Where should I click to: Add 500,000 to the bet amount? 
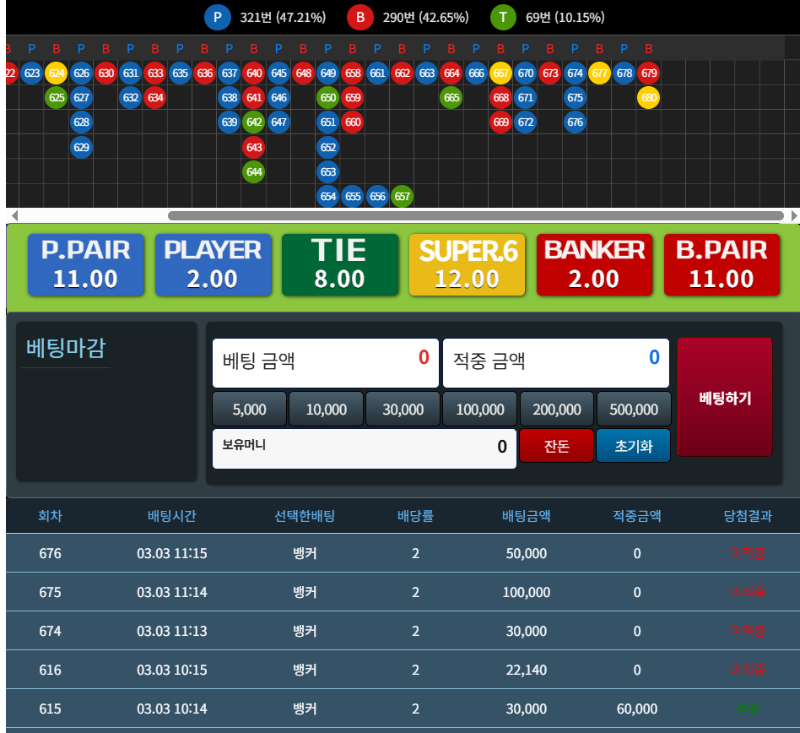coord(634,409)
